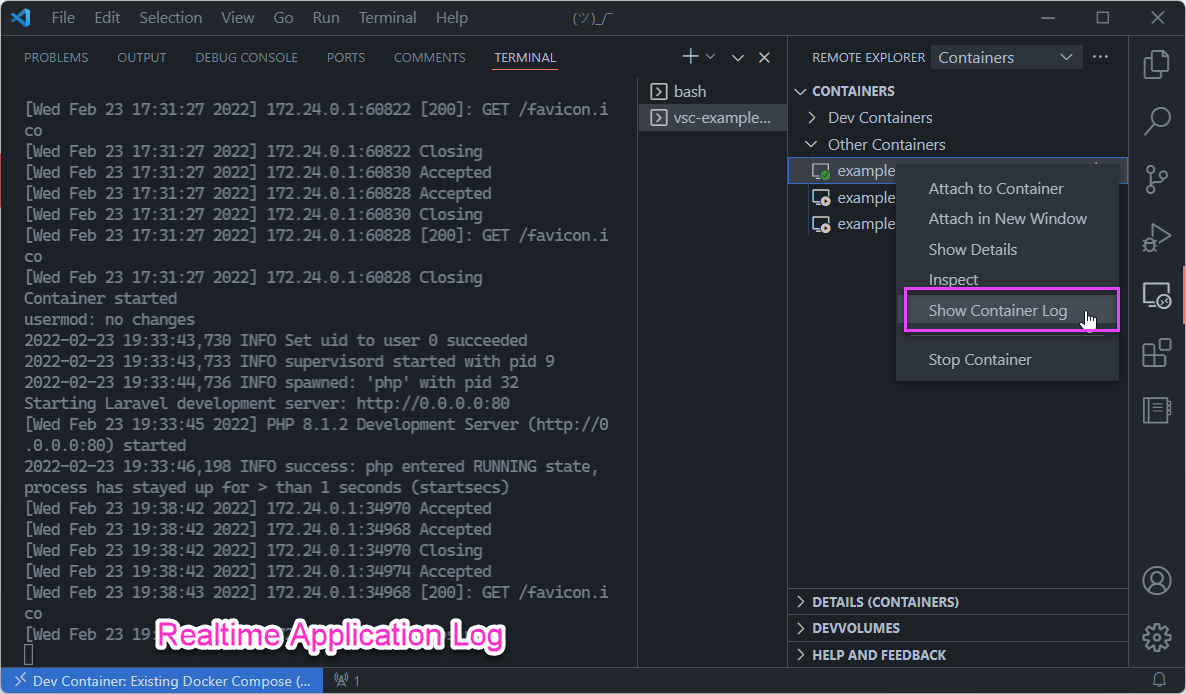Switch to the DEBUG CONSOLE tab

click(x=246, y=57)
